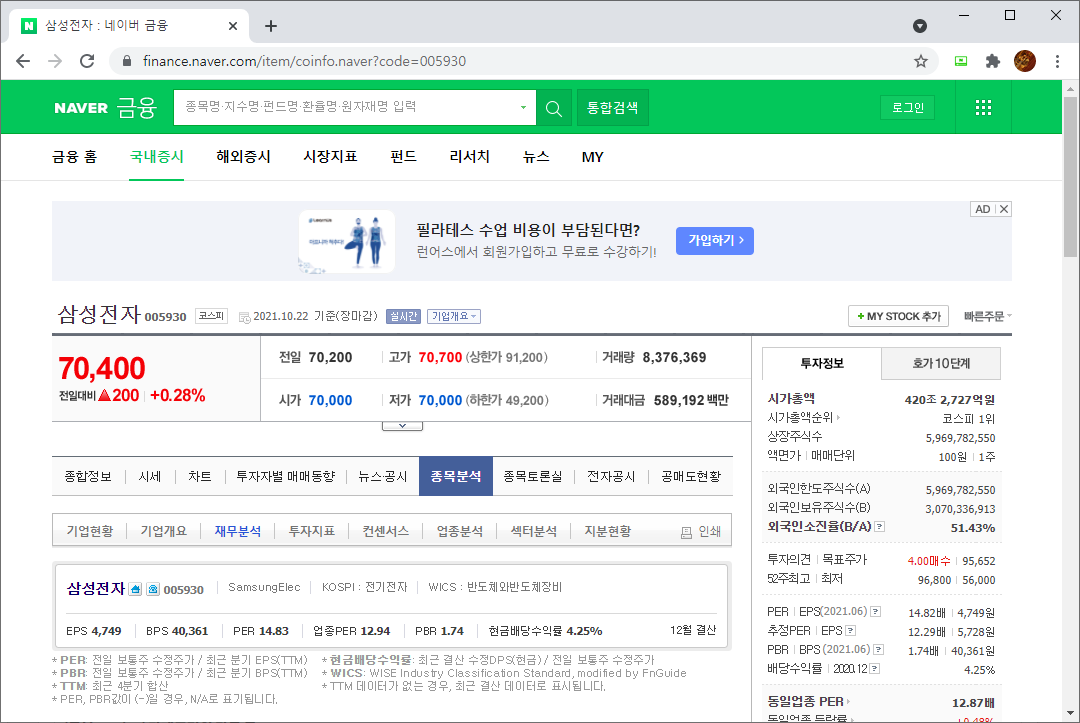Image resolution: width=1080 pixels, height=723 pixels.
Task: Go to 해외증시 menu
Action: pos(243,157)
